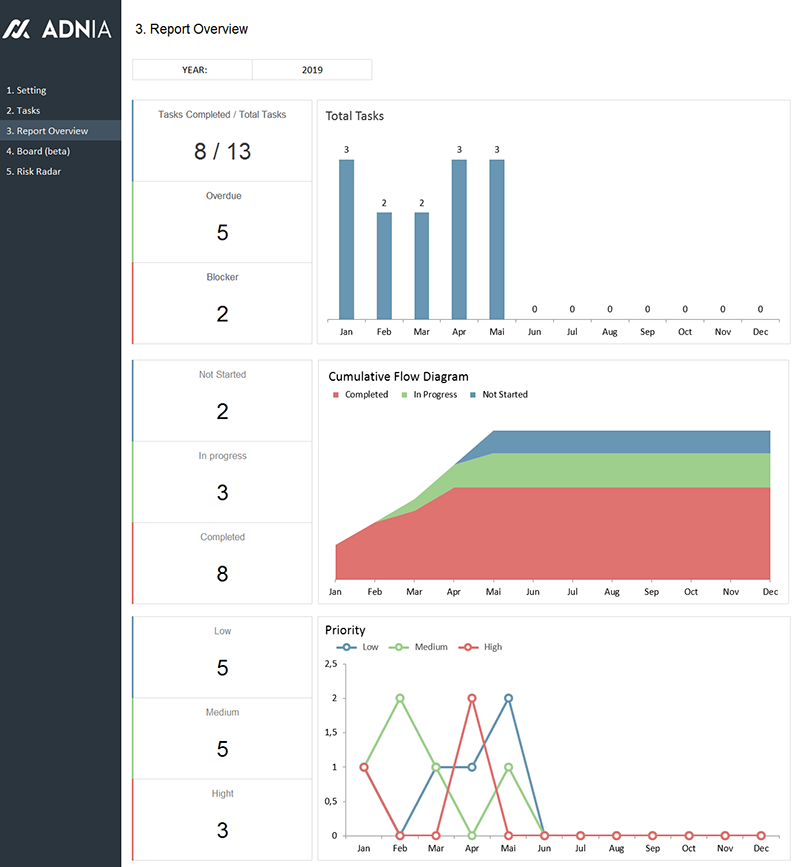800x867 pixels.
Task: Click the ADNIA logo icon
Action: pos(17,29)
